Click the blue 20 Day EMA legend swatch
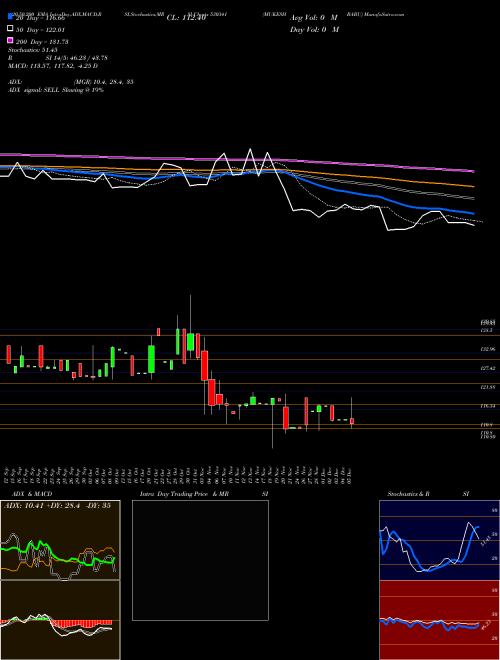Screen dimensions: 500x660 [x=11, y=17]
